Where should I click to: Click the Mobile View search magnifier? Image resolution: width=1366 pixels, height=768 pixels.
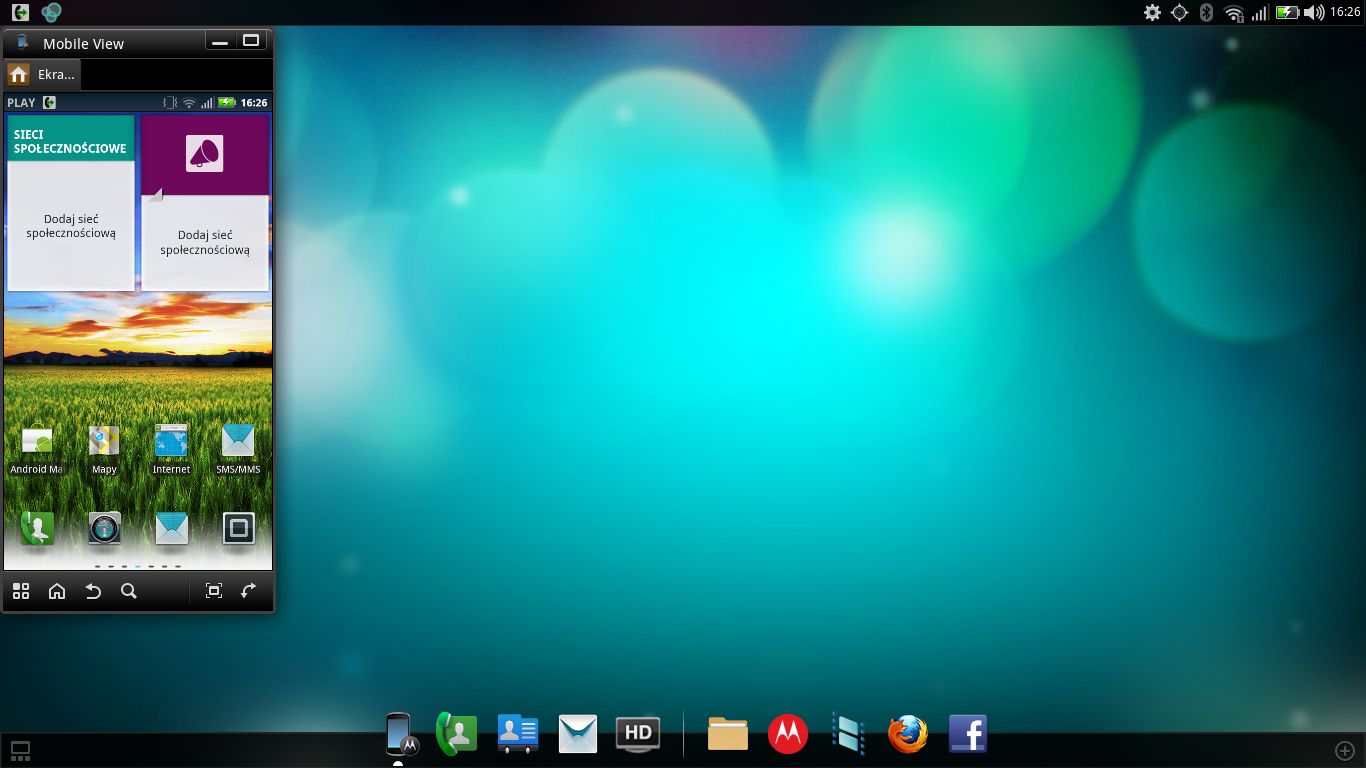[129, 591]
